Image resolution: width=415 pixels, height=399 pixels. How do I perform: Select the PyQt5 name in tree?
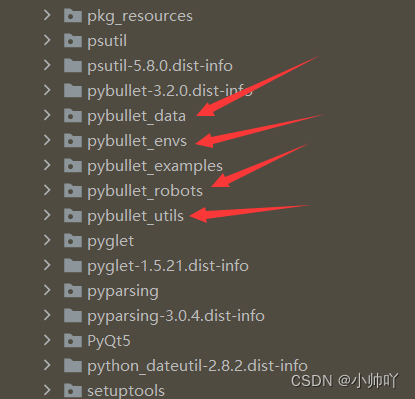[x=109, y=341]
